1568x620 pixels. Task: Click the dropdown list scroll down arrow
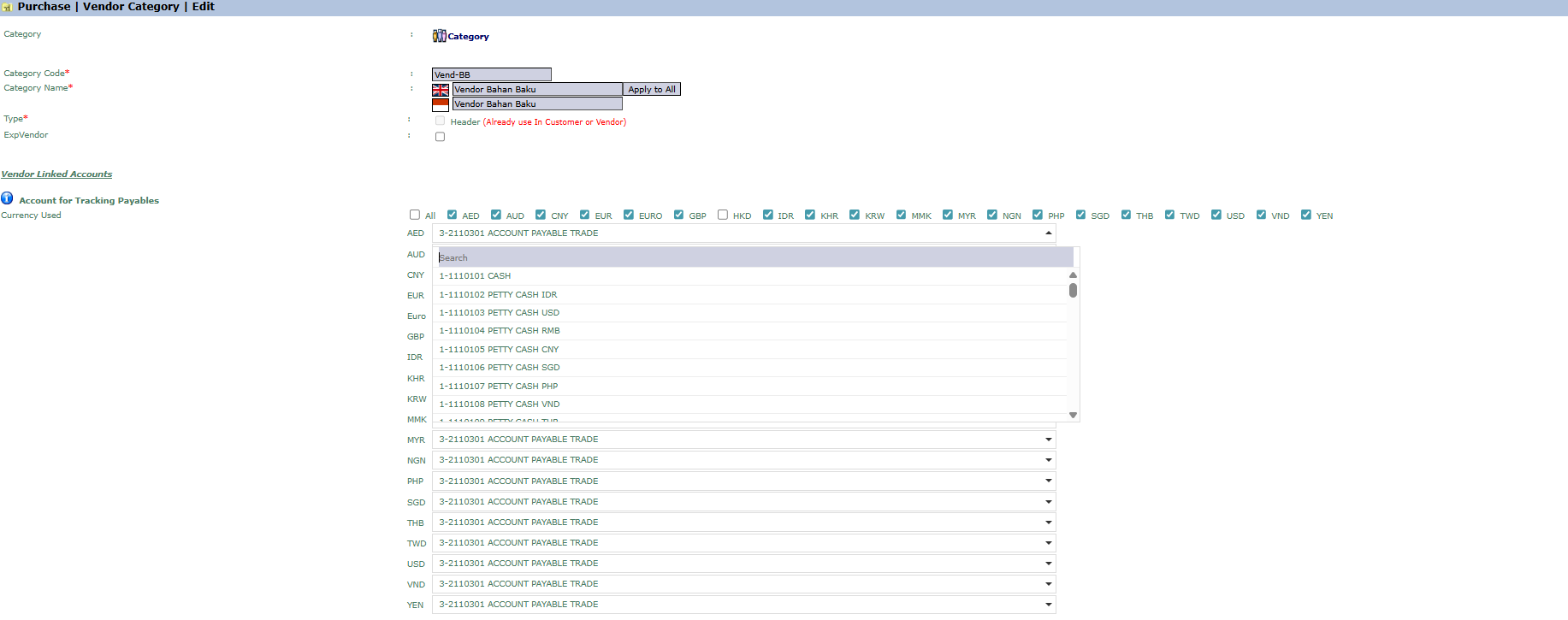1073,415
